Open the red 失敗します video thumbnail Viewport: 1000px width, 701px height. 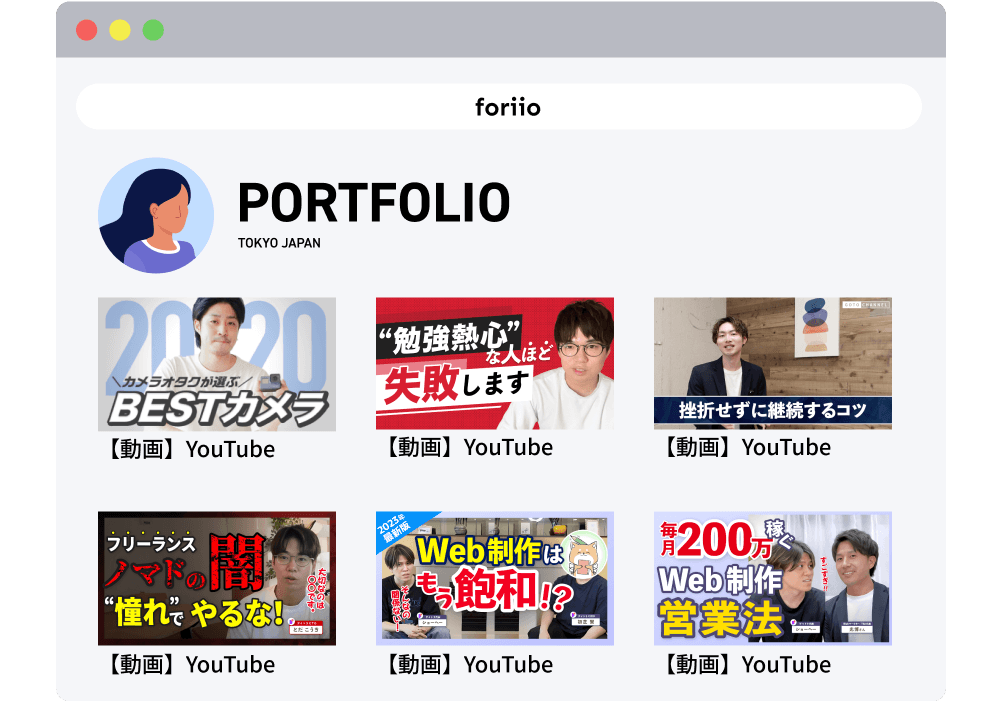[x=494, y=363]
